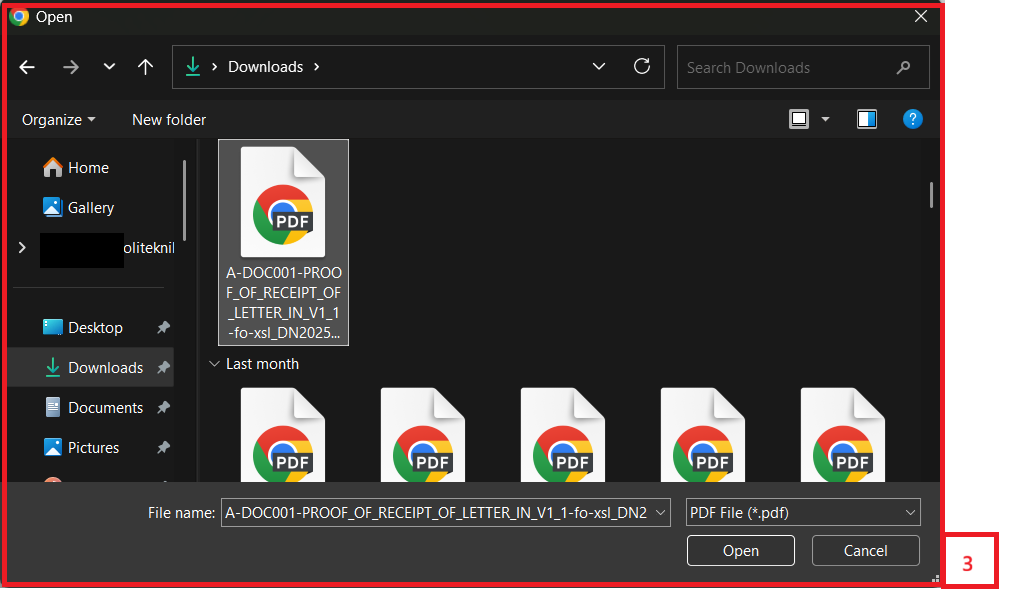1009x595 pixels.
Task: Select Desktop in the navigation pane
Action: [95, 328]
